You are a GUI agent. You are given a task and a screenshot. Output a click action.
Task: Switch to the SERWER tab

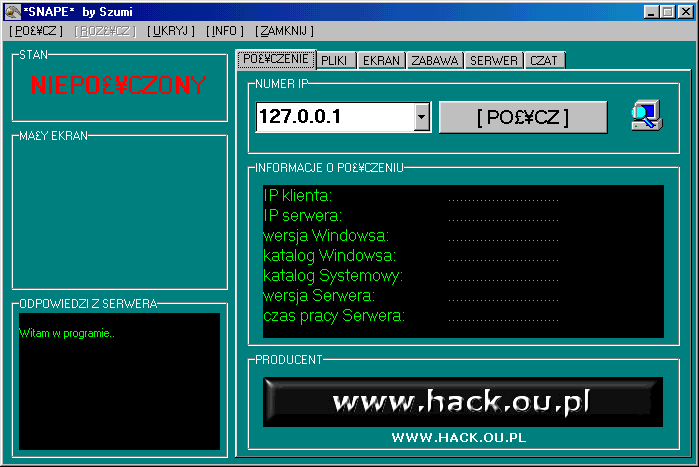pos(494,61)
